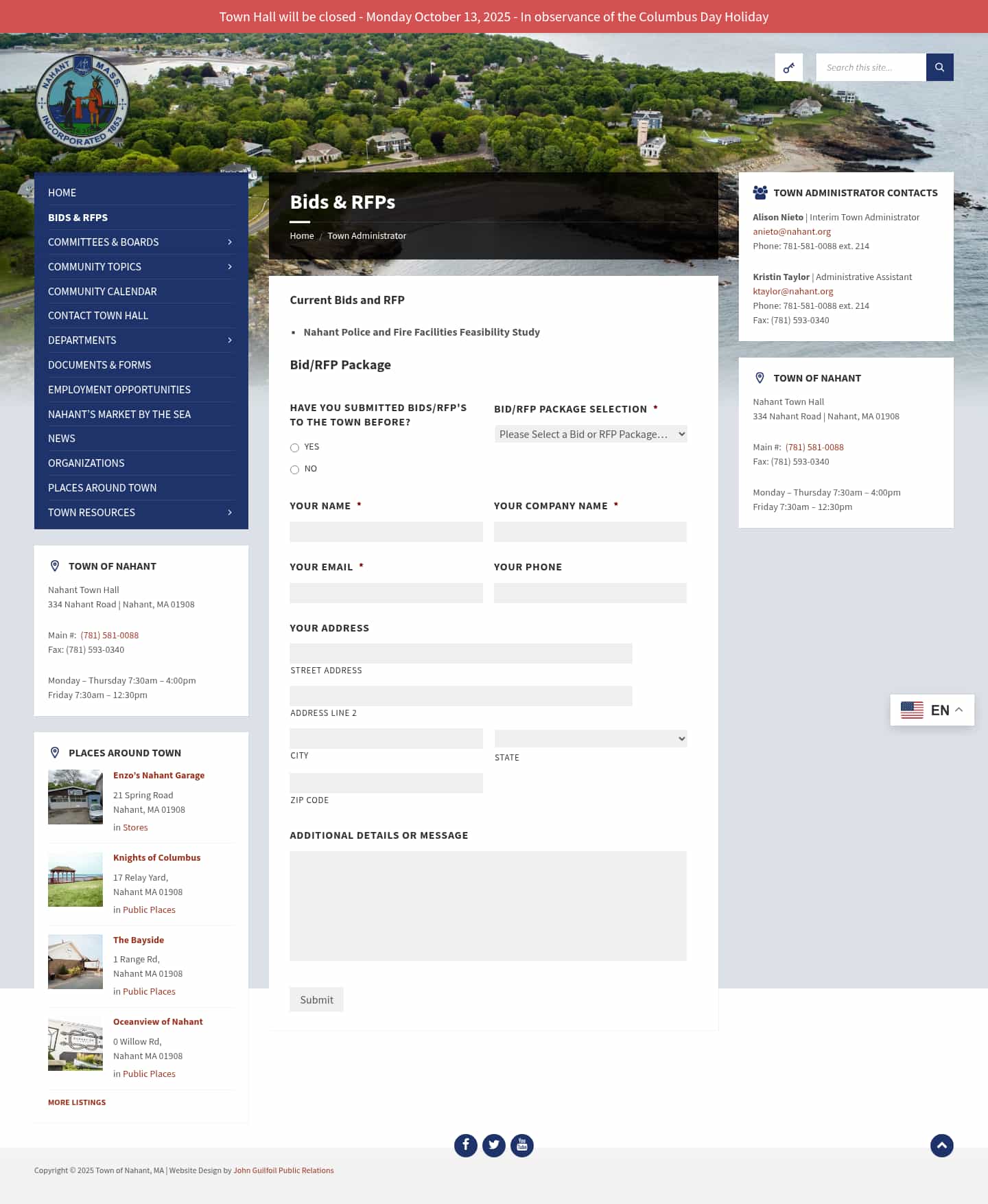Open Nahant's Market by the Sea
Viewport: 988px width, 1204px height.
pos(119,415)
